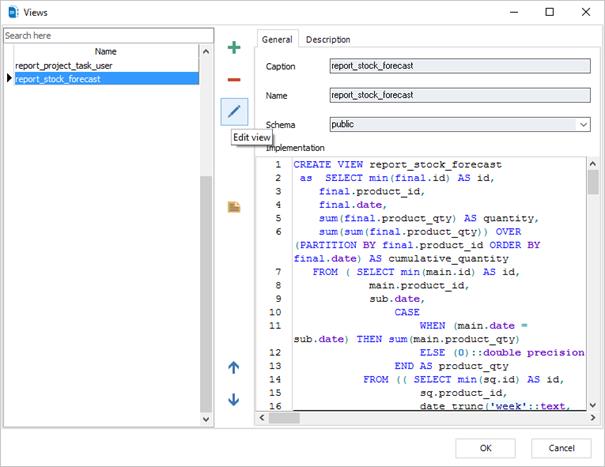Click horizontal scrollbar right arrow
Image resolution: width=605 pixels, height=467 pixels.
(593, 418)
